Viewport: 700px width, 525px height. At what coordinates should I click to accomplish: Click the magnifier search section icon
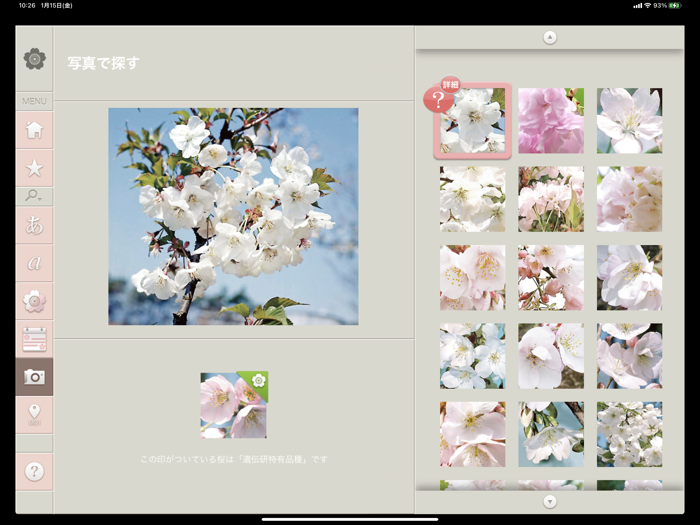click(33, 196)
